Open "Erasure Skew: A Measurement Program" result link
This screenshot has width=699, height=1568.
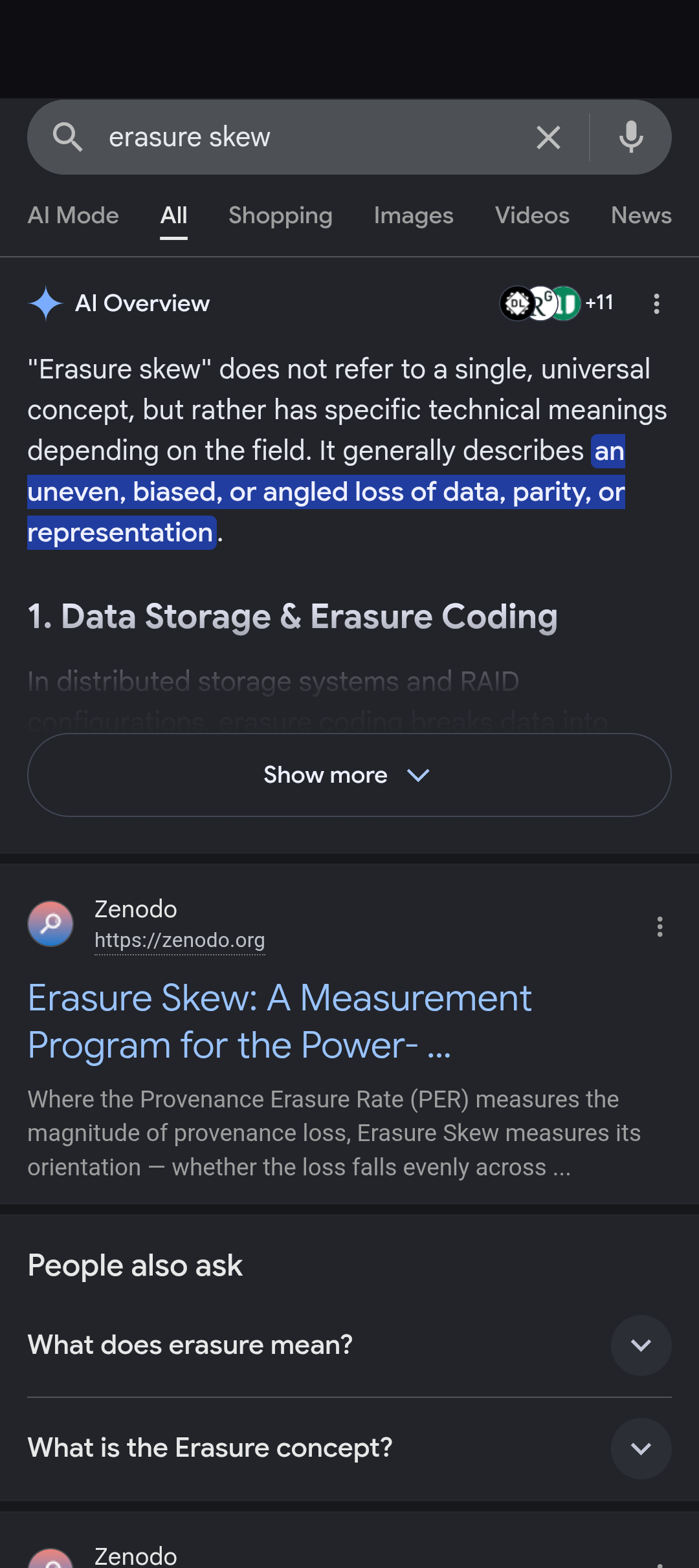280,1021
